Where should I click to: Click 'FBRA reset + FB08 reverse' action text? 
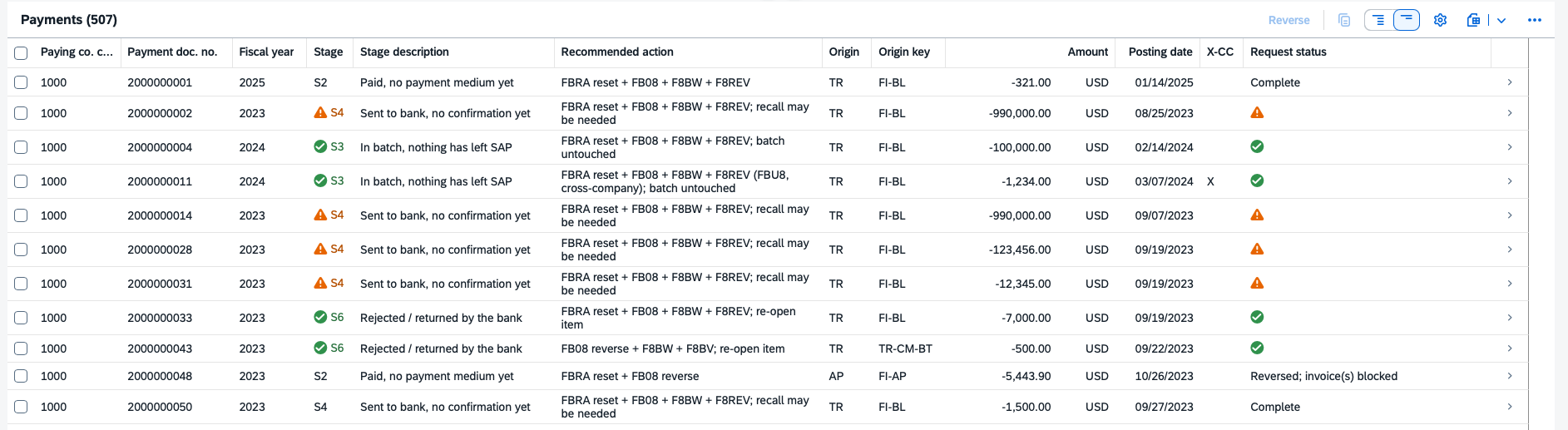(630, 376)
